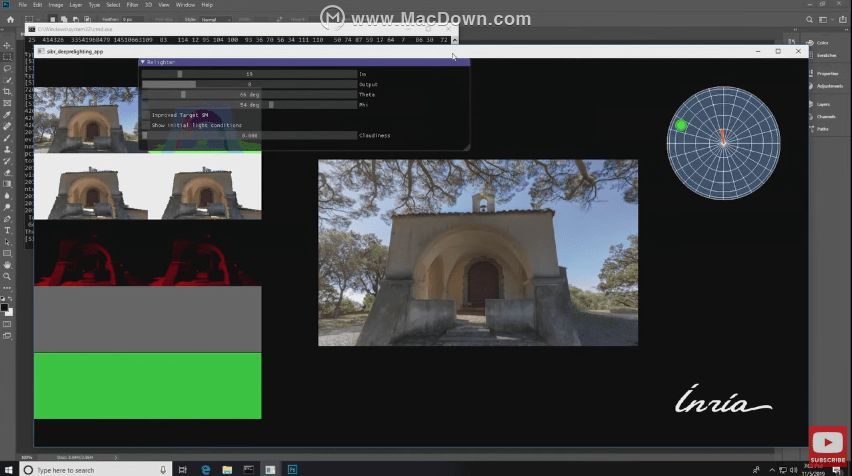Viewport: 852px width, 476px height.
Task: Select the Pen tool
Action: [x=7, y=218]
